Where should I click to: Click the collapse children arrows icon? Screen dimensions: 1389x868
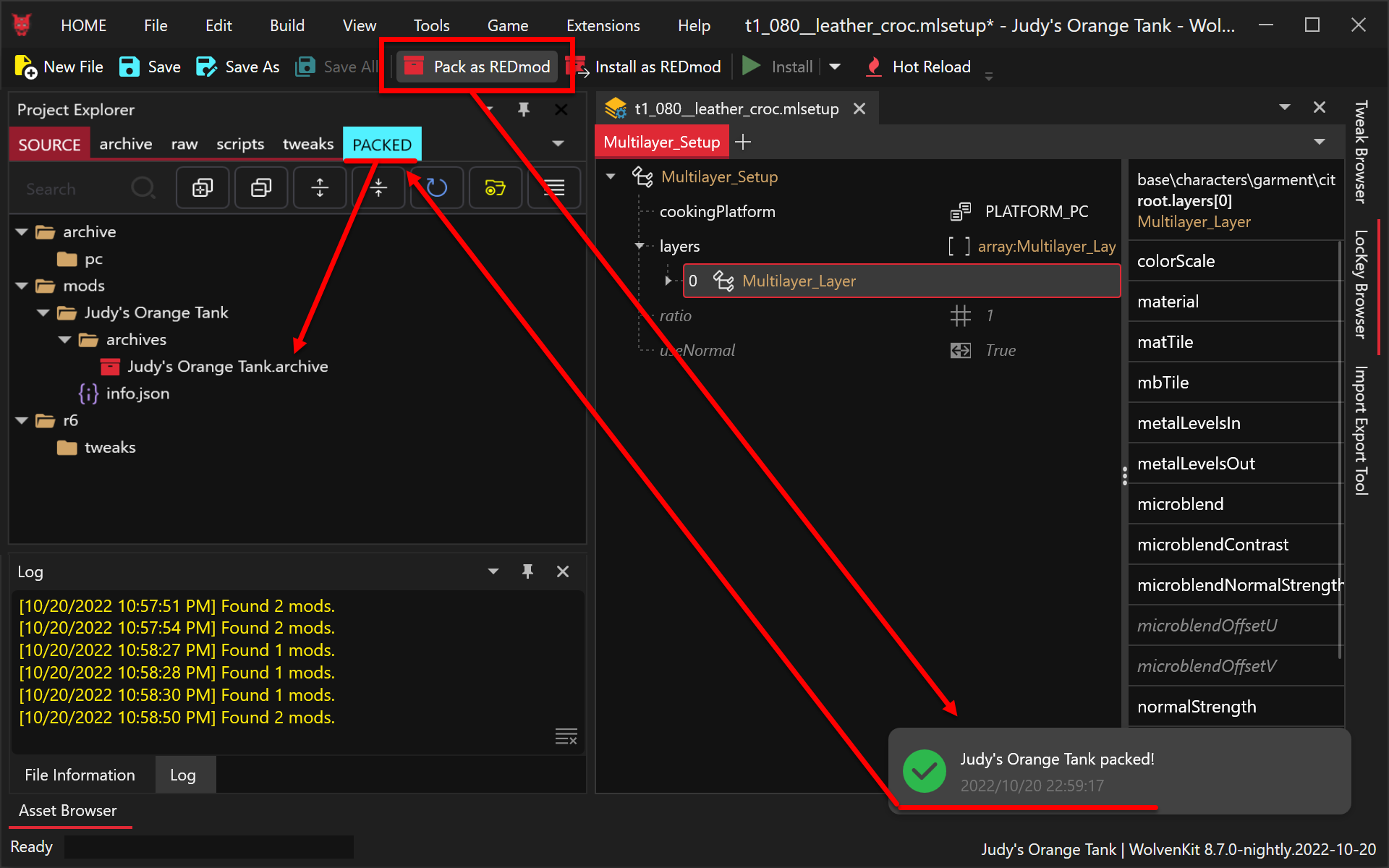(378, 188)
